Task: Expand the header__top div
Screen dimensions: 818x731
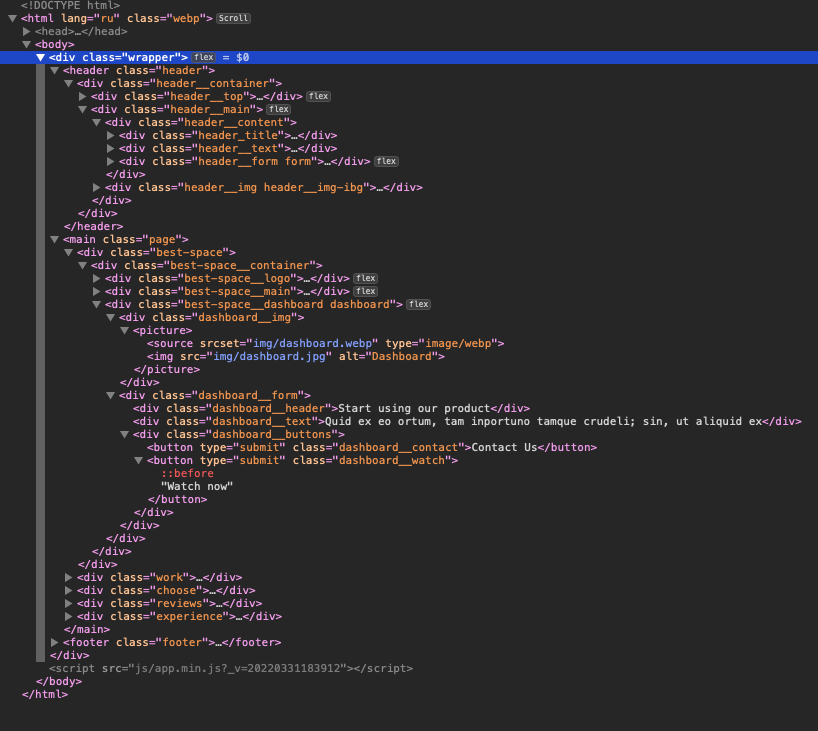Action: click(82, 97)
